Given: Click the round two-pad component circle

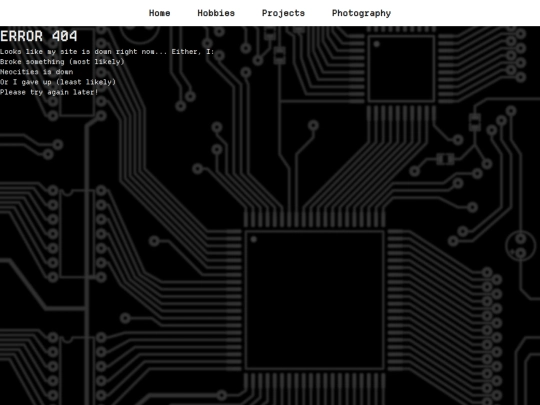Looking at the screenshot, I should tap(521, 246).
